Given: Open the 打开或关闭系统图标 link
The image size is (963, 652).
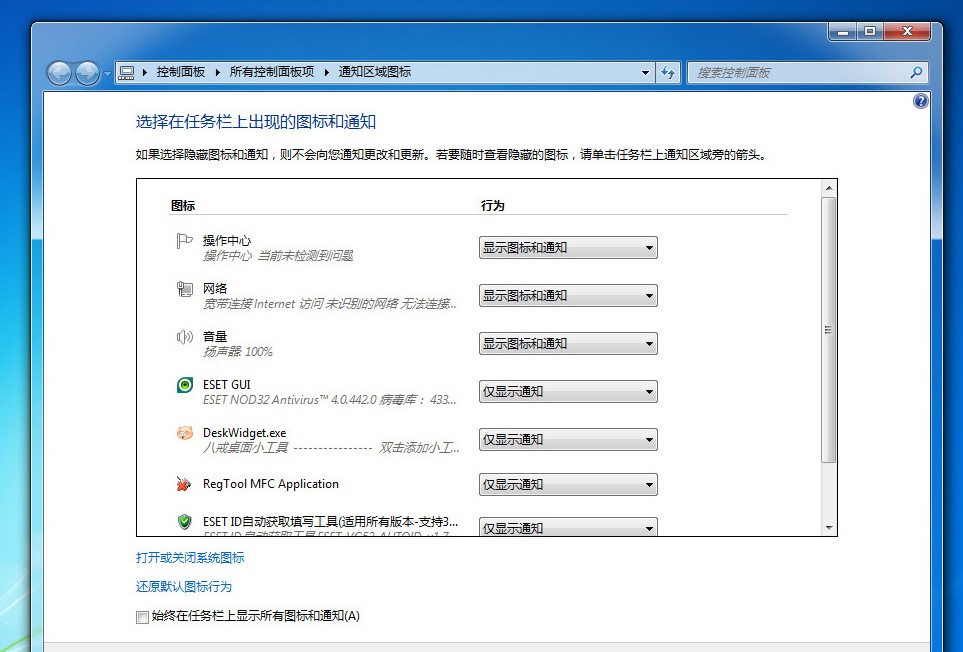Looking at the screenshot, I should (190, 558).
